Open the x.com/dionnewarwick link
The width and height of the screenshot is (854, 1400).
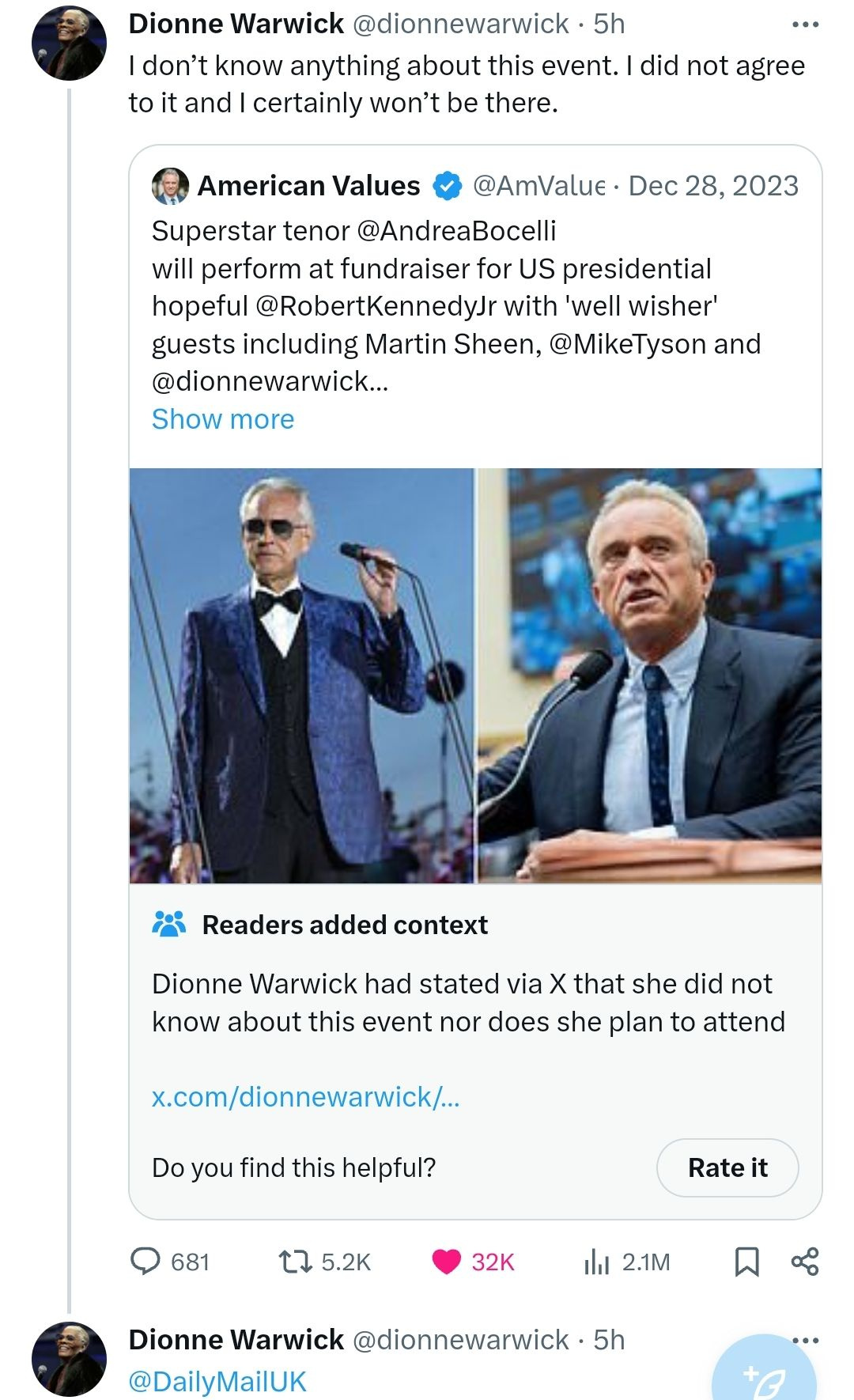click(x=305, y=1097)
